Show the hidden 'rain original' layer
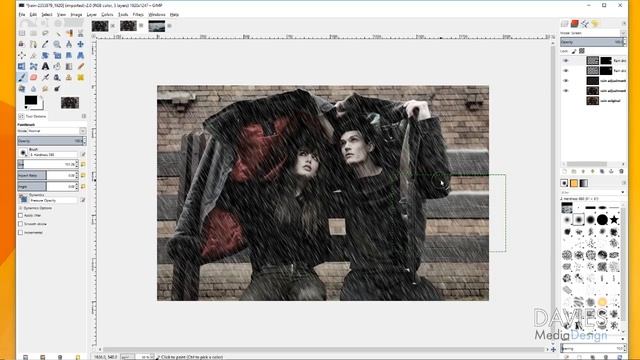The image size is (640, 360). click(566, 100)
